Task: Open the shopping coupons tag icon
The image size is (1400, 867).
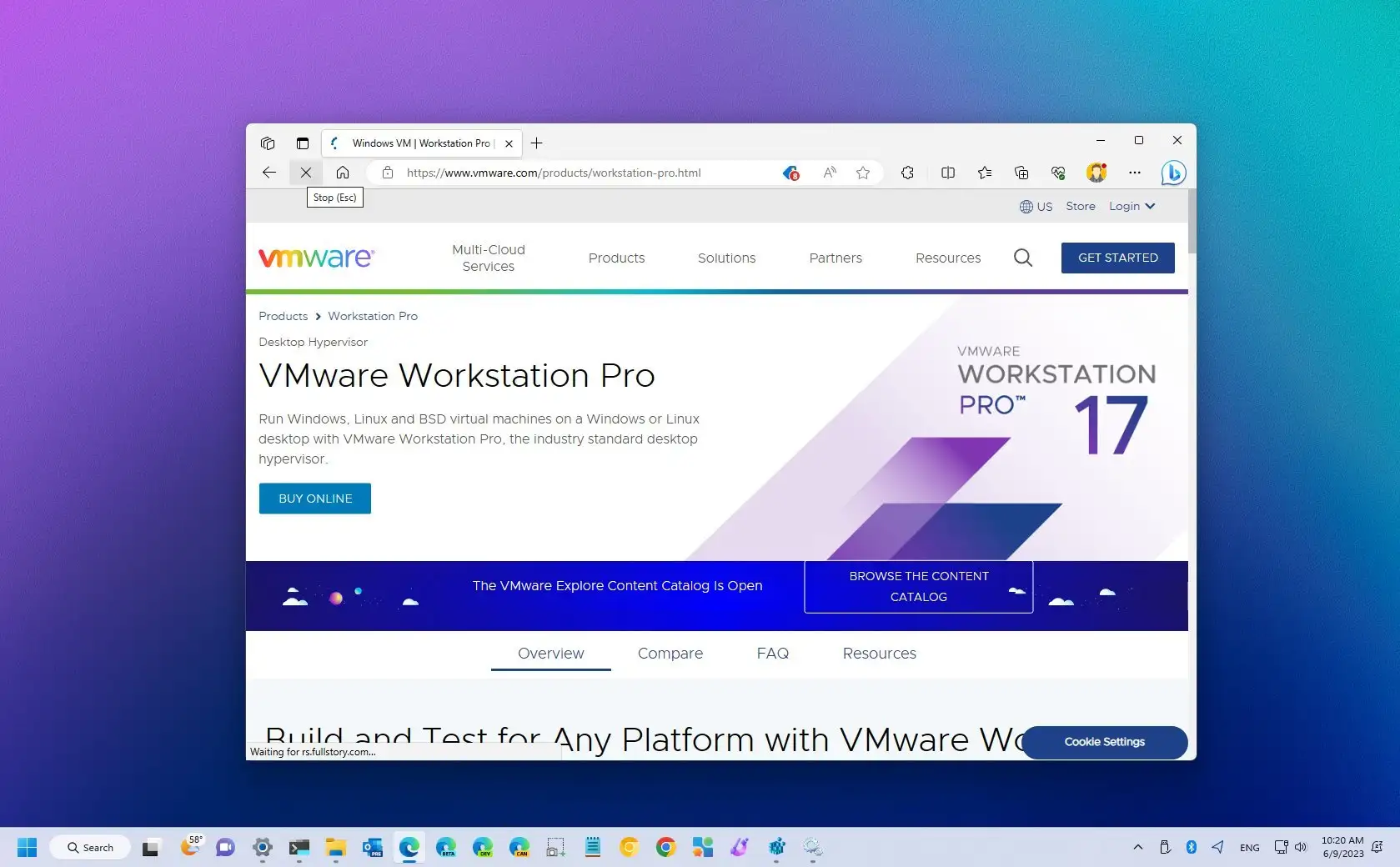Action: point(790,173)
